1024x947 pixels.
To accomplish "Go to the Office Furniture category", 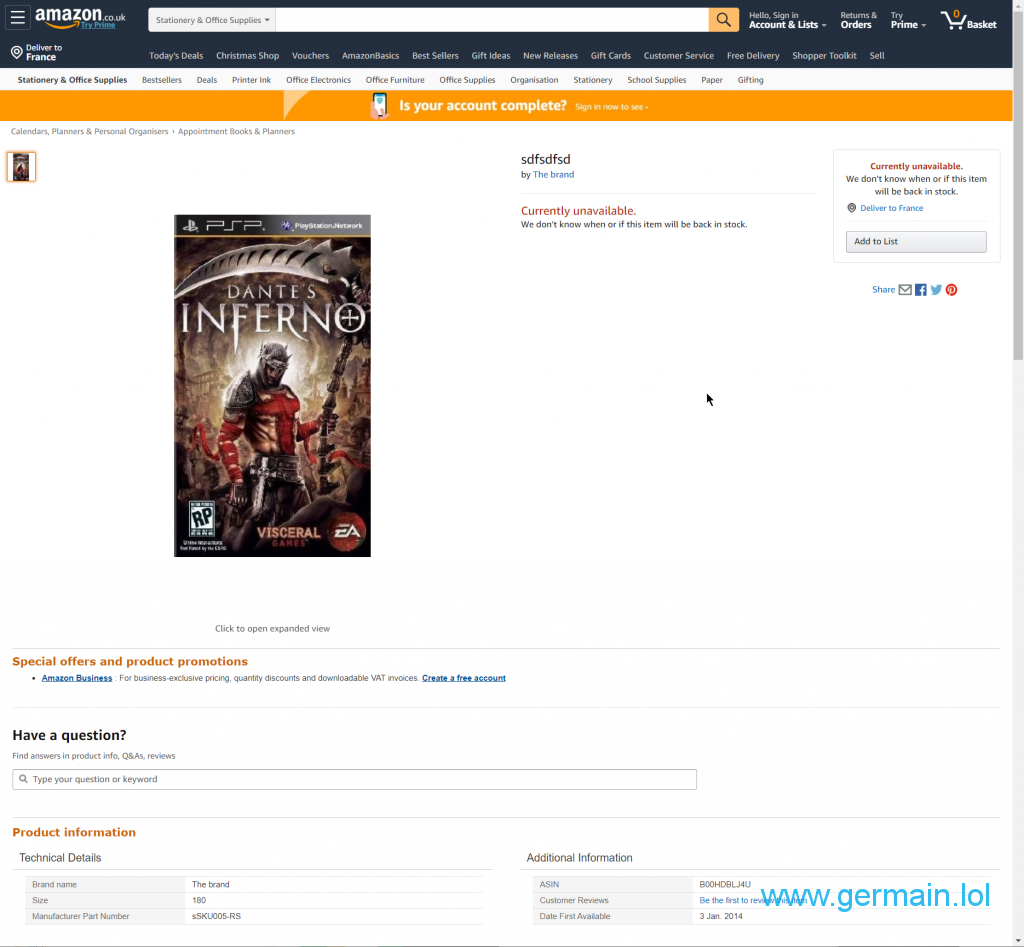I will pos(395,80).
